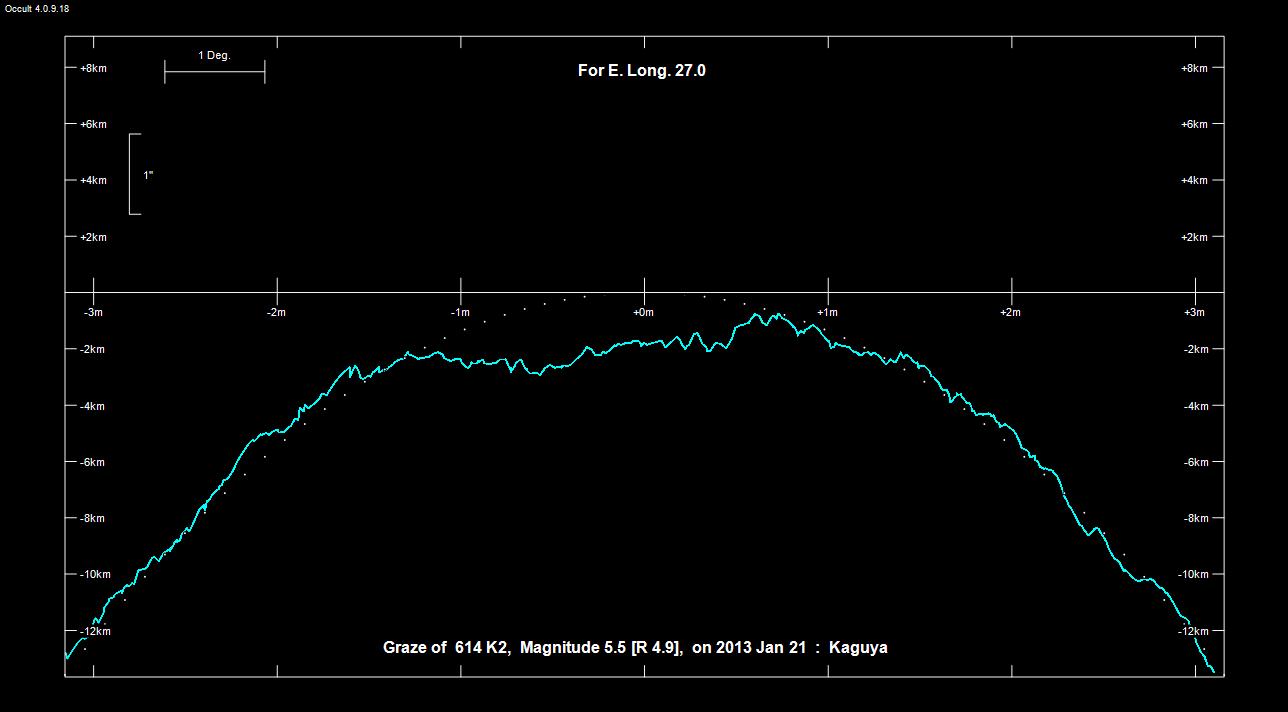Click the +1m time axis marker
Image resolution: width=1288 pixels, height=712 pixels.
click(x=827, y=312)
